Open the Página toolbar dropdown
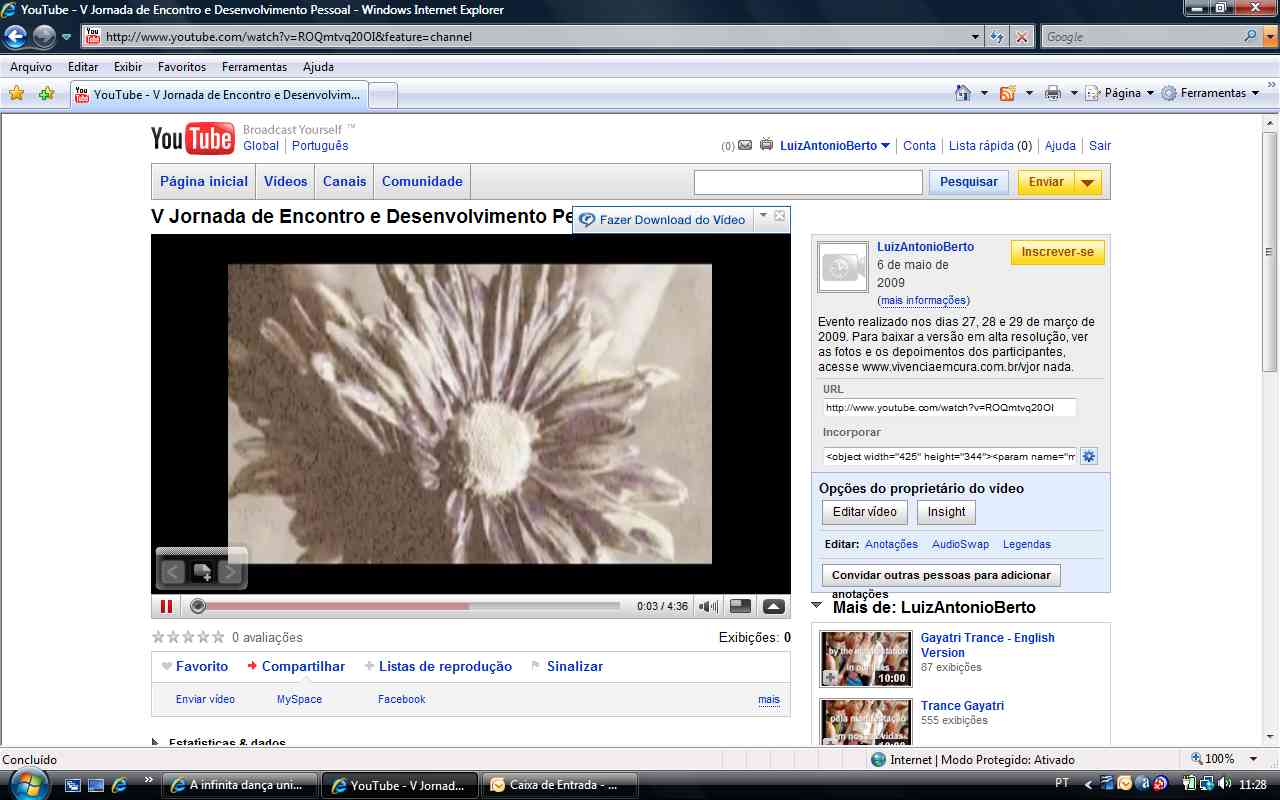 1120,93
